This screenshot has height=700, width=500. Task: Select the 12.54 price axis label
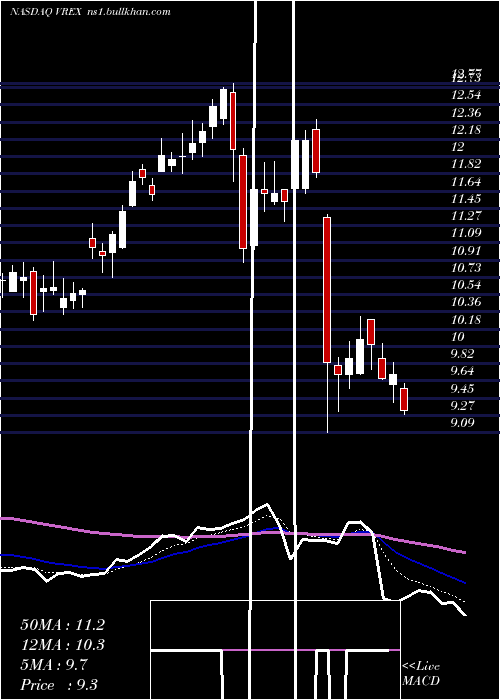tap(466, 95)
